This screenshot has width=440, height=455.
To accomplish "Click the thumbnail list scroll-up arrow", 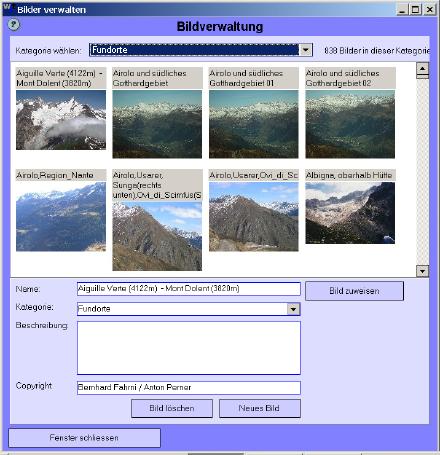I will 422,68.
